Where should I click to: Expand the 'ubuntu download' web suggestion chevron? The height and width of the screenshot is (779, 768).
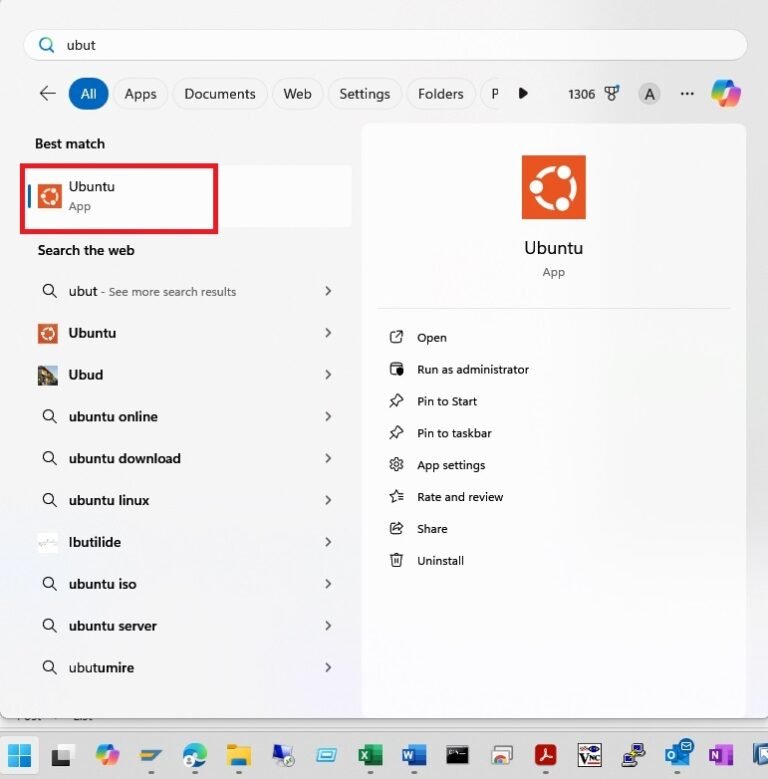328,458
